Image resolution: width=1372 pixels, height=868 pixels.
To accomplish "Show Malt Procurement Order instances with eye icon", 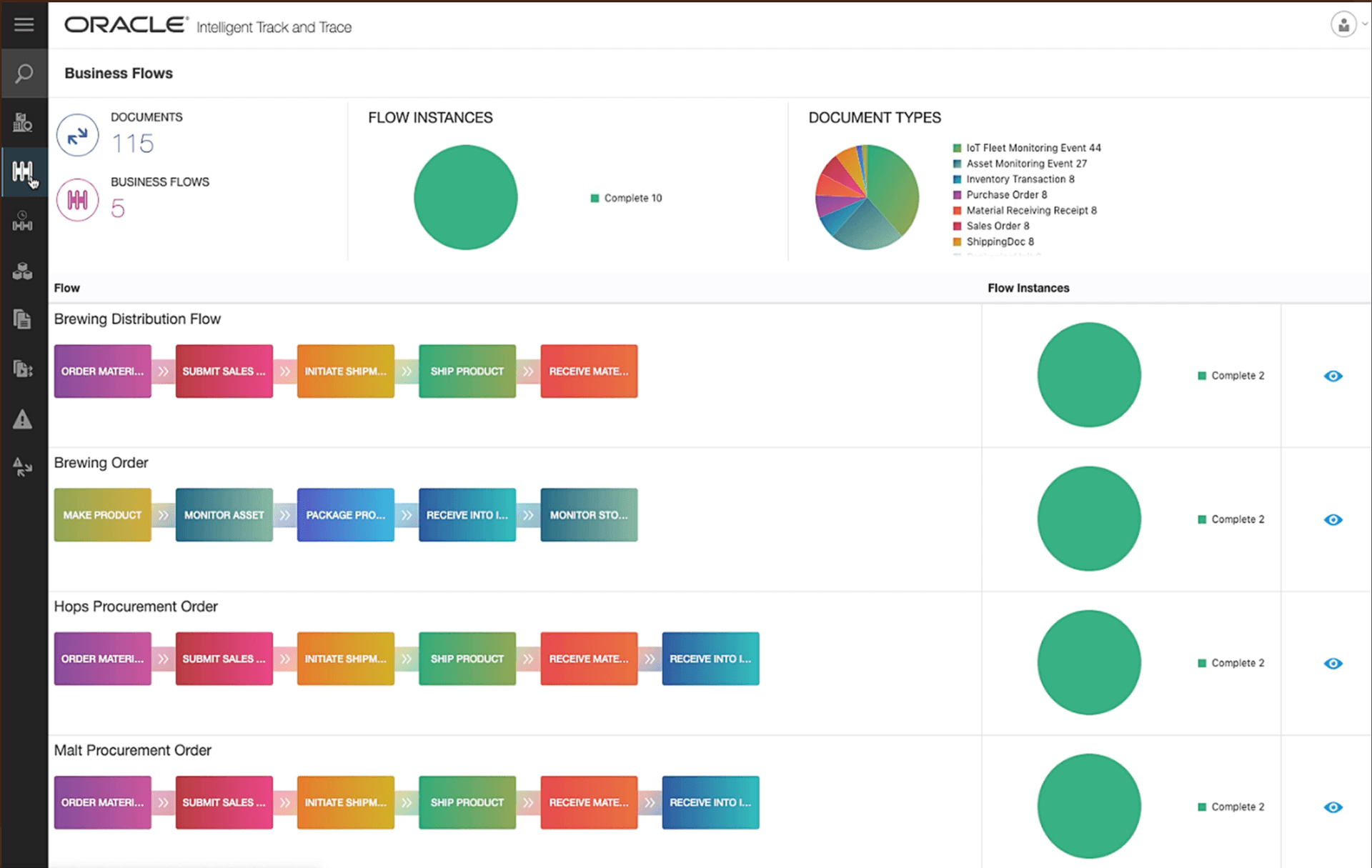I will pyautogui.click(x=1333, y=807).
